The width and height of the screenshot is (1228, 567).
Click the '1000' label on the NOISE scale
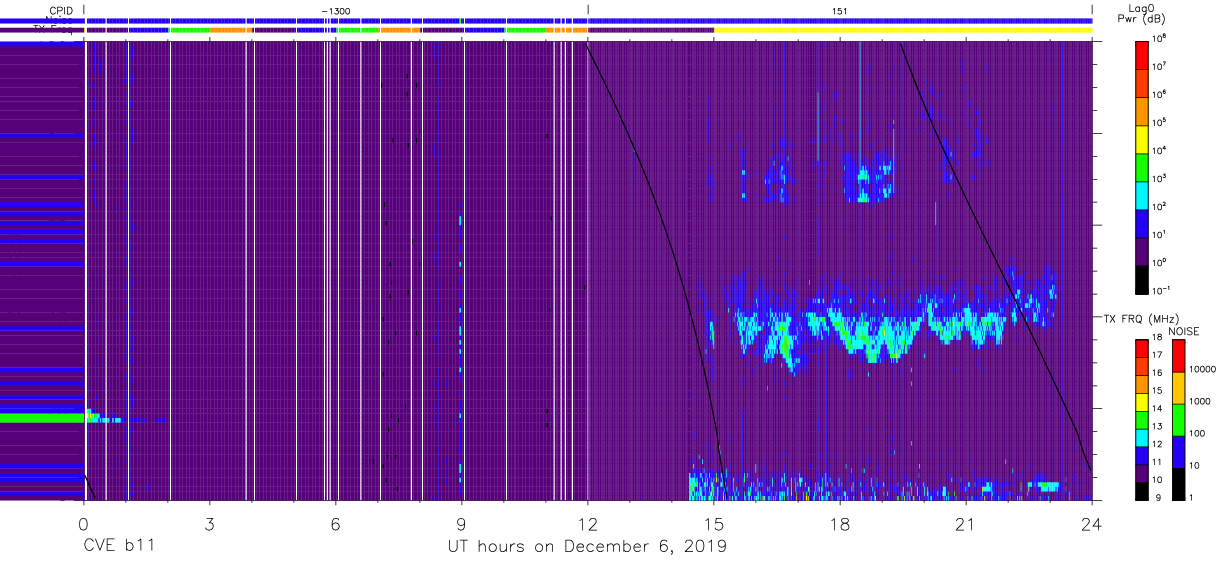(1202, 401)
